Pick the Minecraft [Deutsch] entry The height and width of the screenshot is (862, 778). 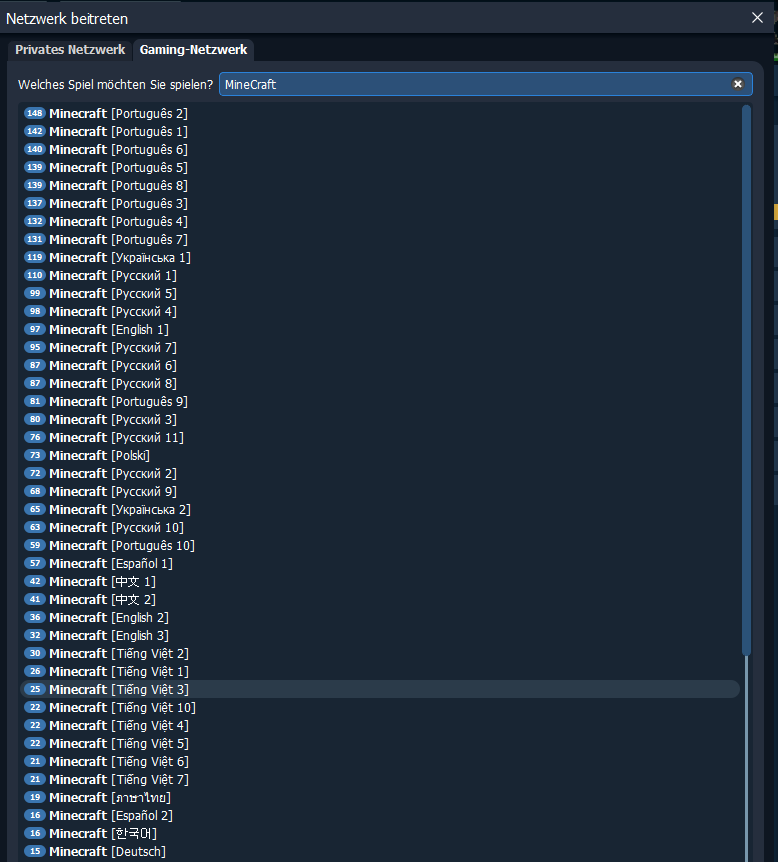click(x=380, y=852)
